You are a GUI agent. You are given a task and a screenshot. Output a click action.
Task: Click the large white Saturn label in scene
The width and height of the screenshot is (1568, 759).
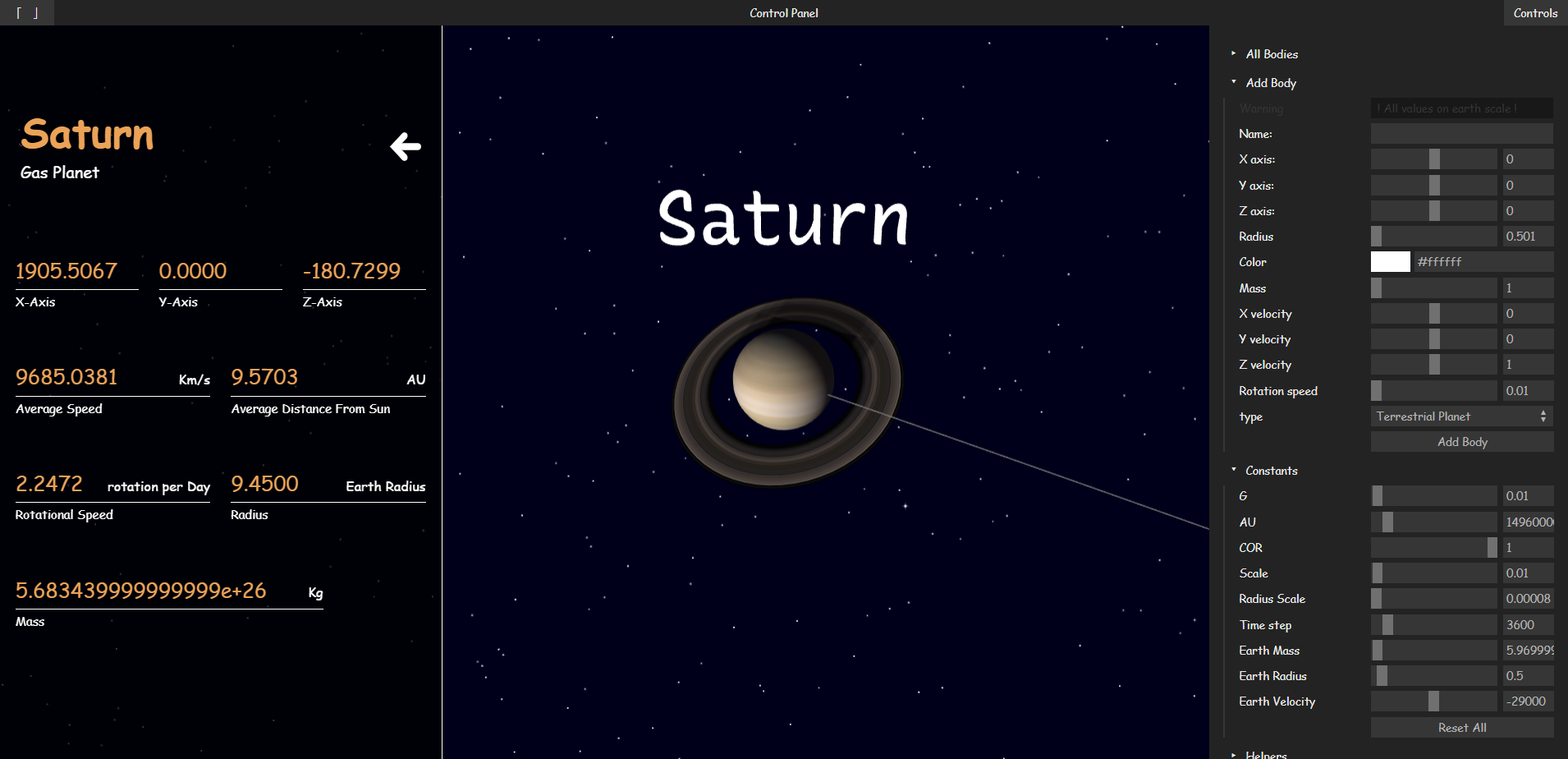point(783,218)
